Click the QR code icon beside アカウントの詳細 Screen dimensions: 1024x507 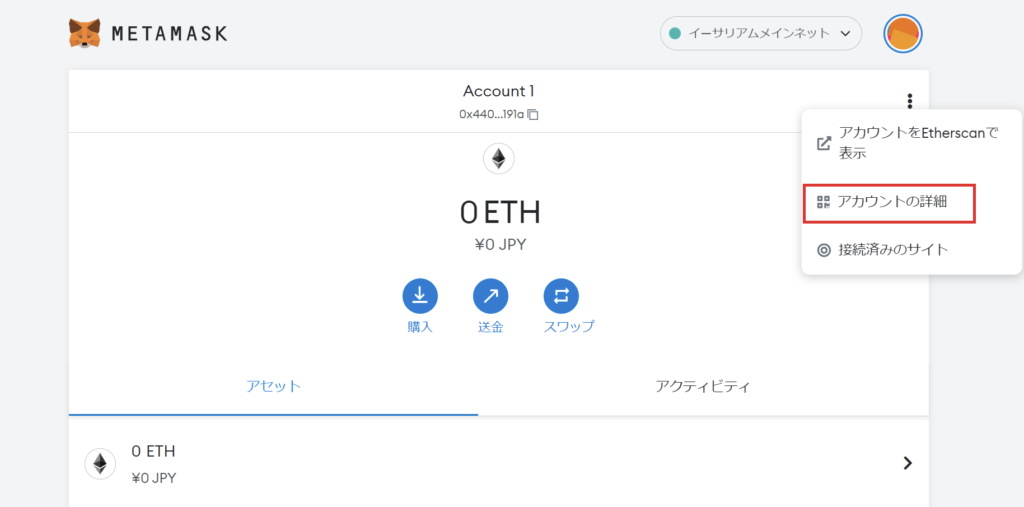click(824, 202)
